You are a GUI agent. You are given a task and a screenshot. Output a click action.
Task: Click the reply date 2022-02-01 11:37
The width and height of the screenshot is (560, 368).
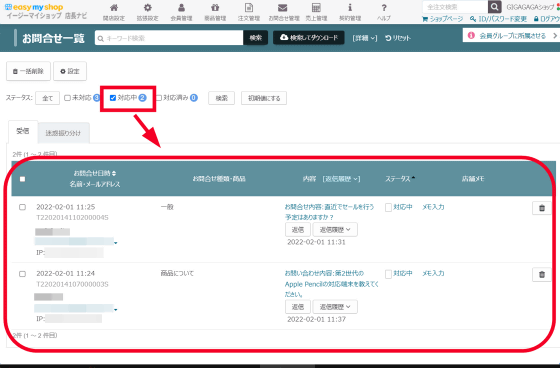(x=316, y=319)
